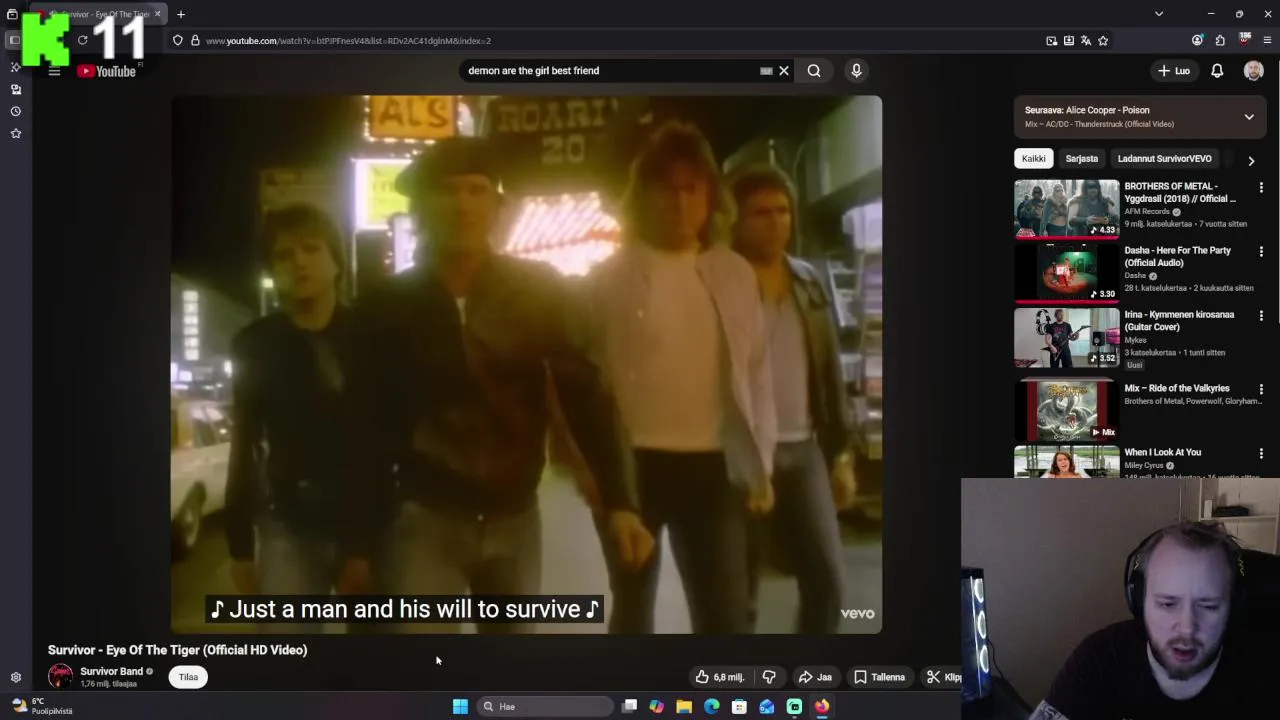Open Brothers of Metal Yggdrasil video thumbnail
Screen dimensions: 1280x720
[x=1067, y=209]
